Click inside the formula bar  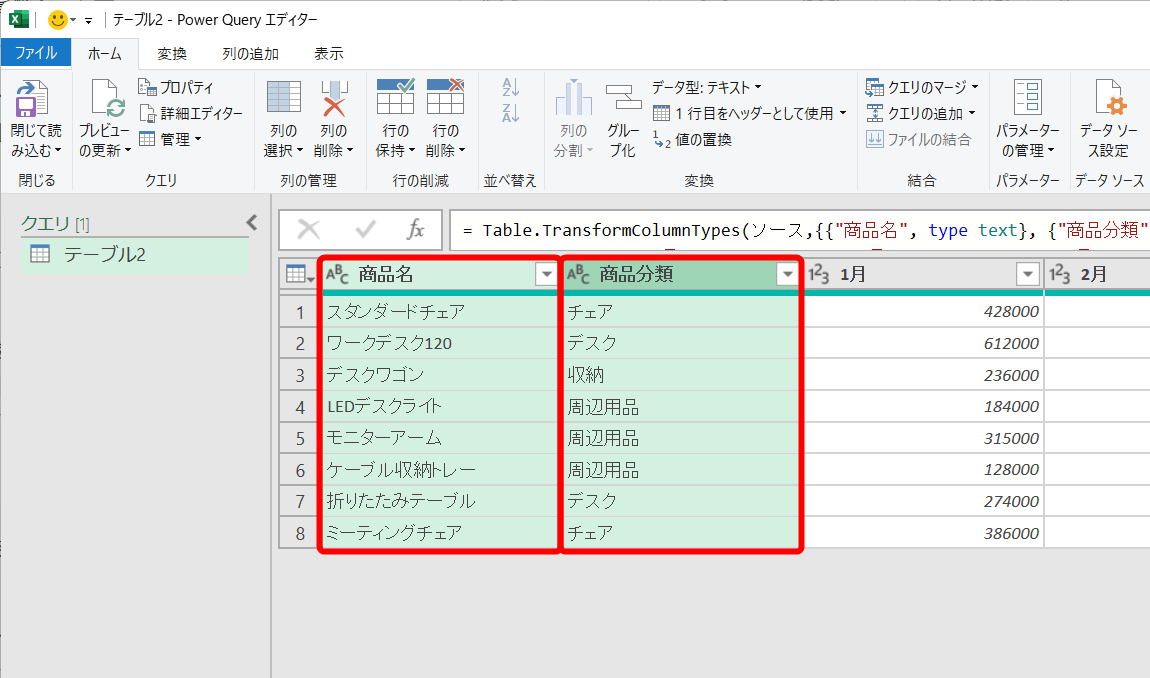click(x=799, y=230)
